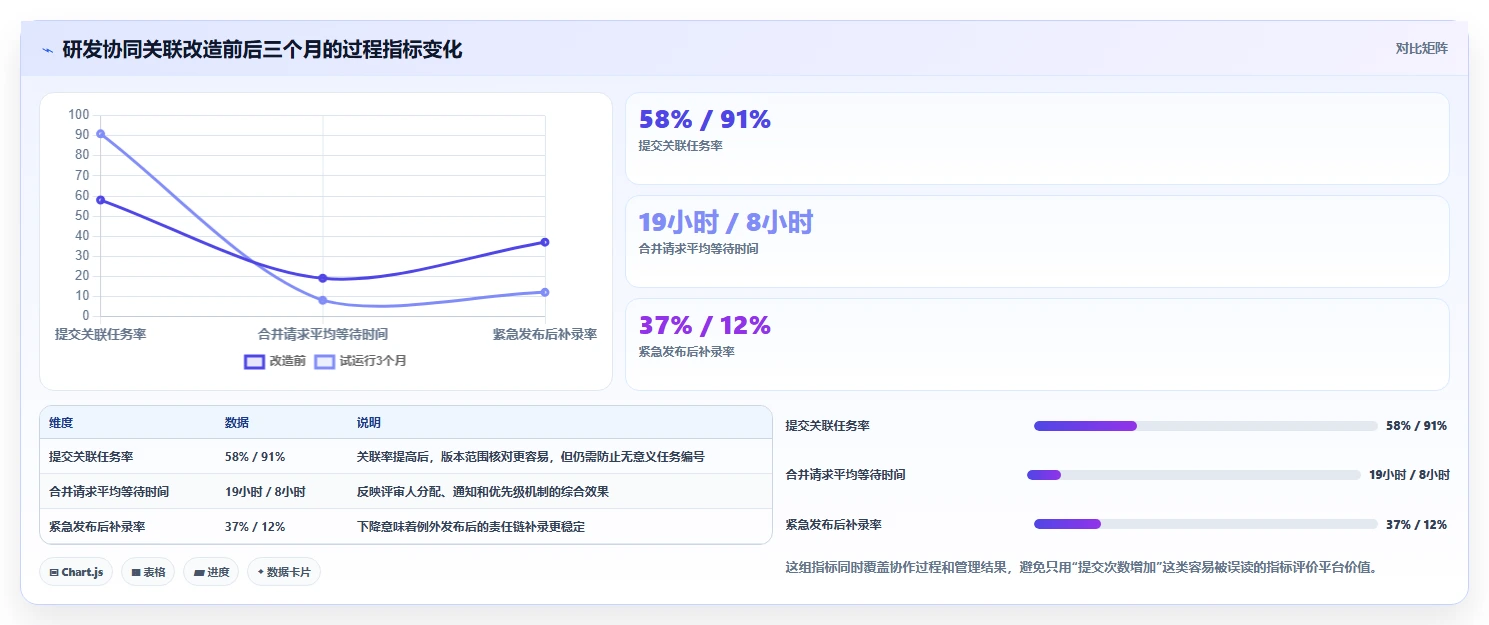Click the description starting with 反映评审人分配
Screen dimensions: 1489x625
click(483, 492)
